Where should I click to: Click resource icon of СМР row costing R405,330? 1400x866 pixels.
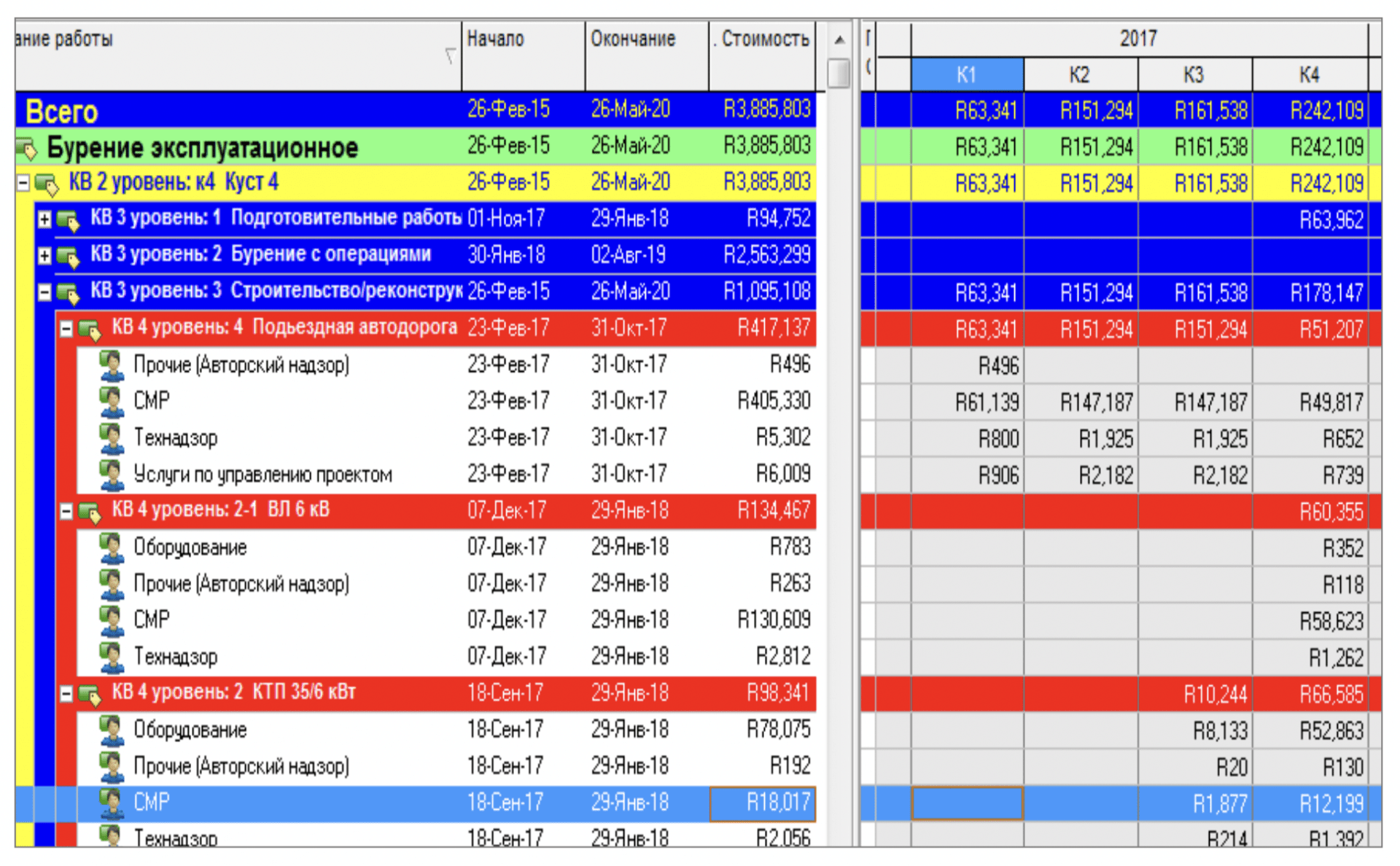112,402
